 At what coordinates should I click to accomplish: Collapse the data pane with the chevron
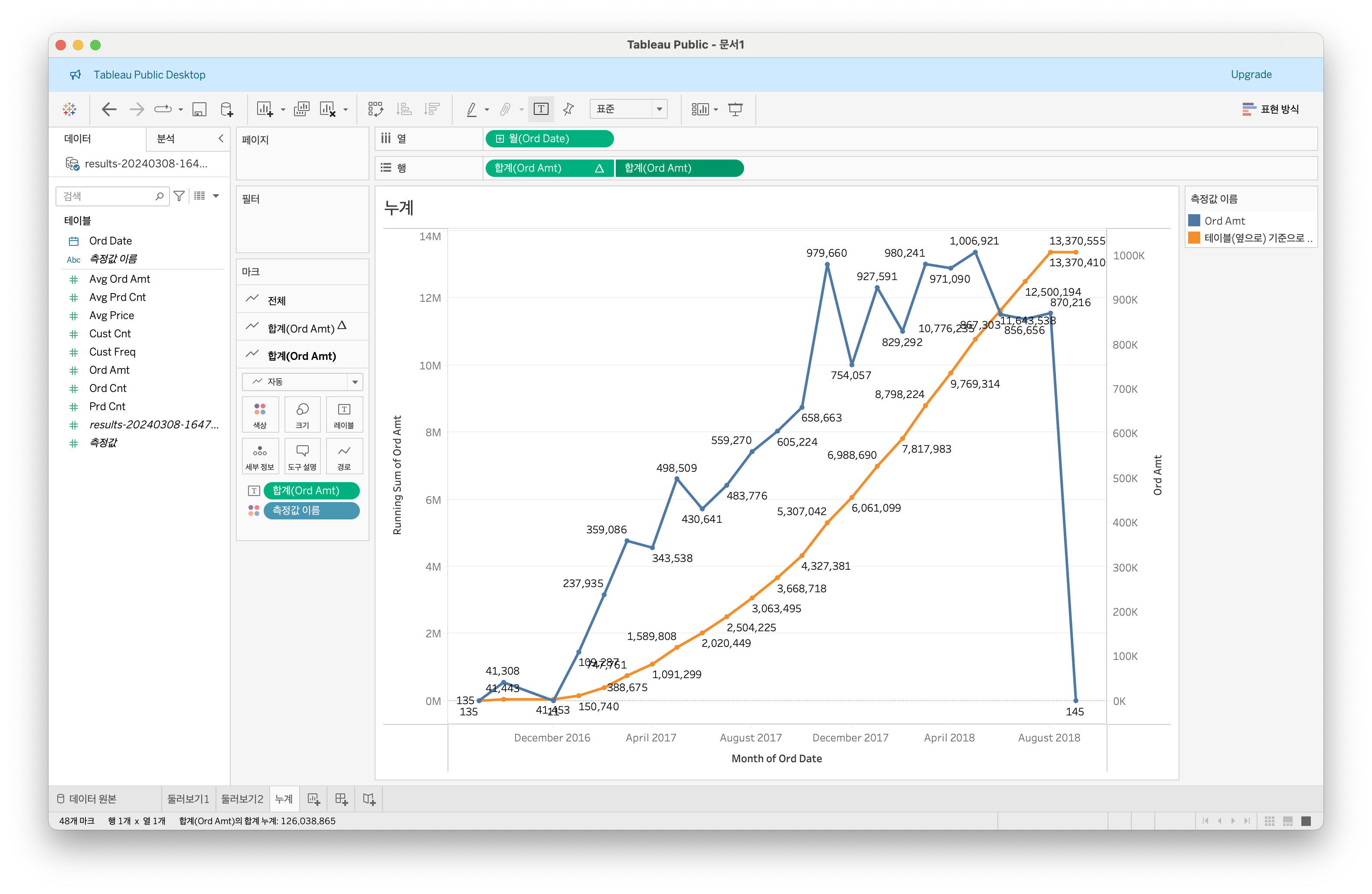[221, 138]
